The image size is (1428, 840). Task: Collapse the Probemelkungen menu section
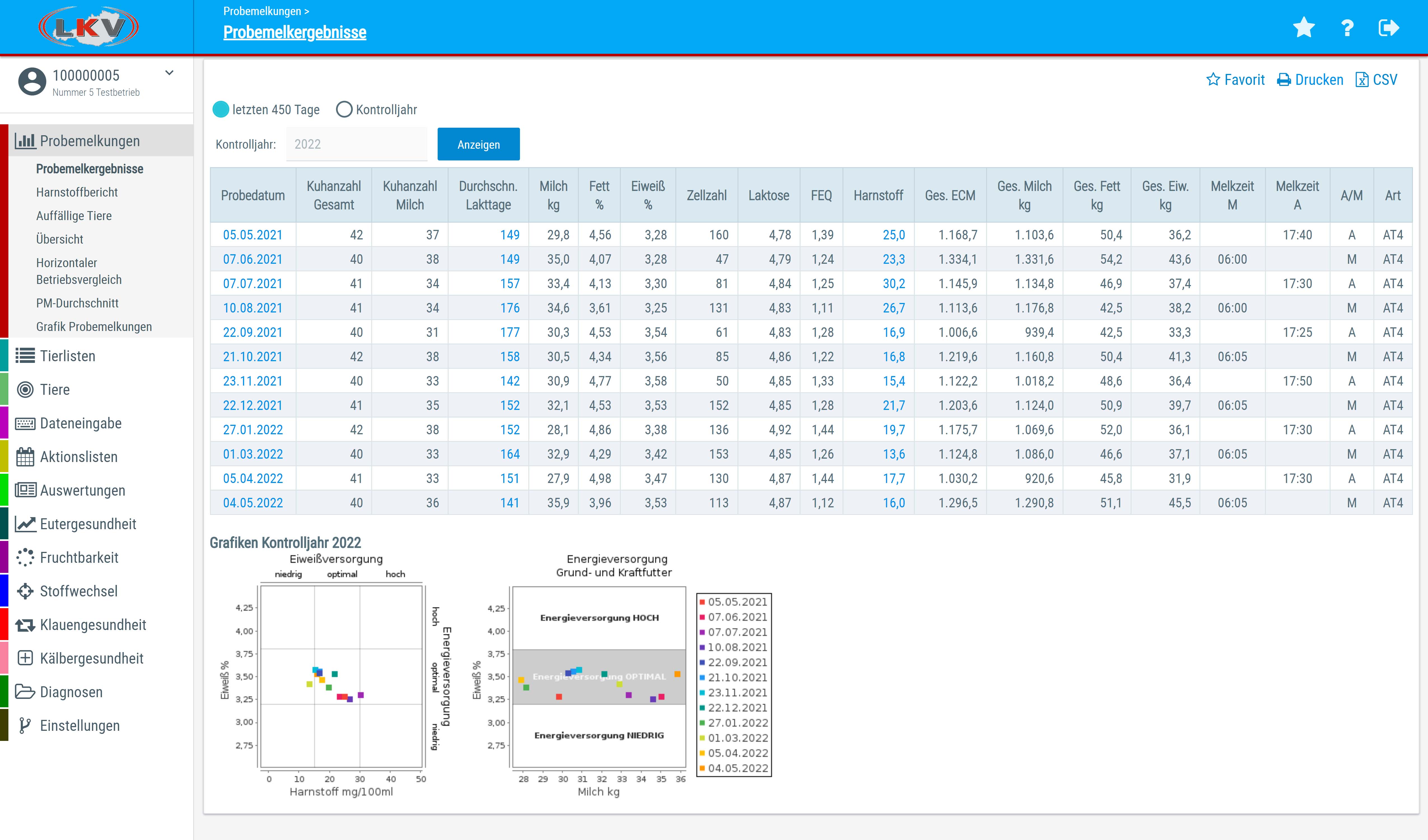(90, 141)
